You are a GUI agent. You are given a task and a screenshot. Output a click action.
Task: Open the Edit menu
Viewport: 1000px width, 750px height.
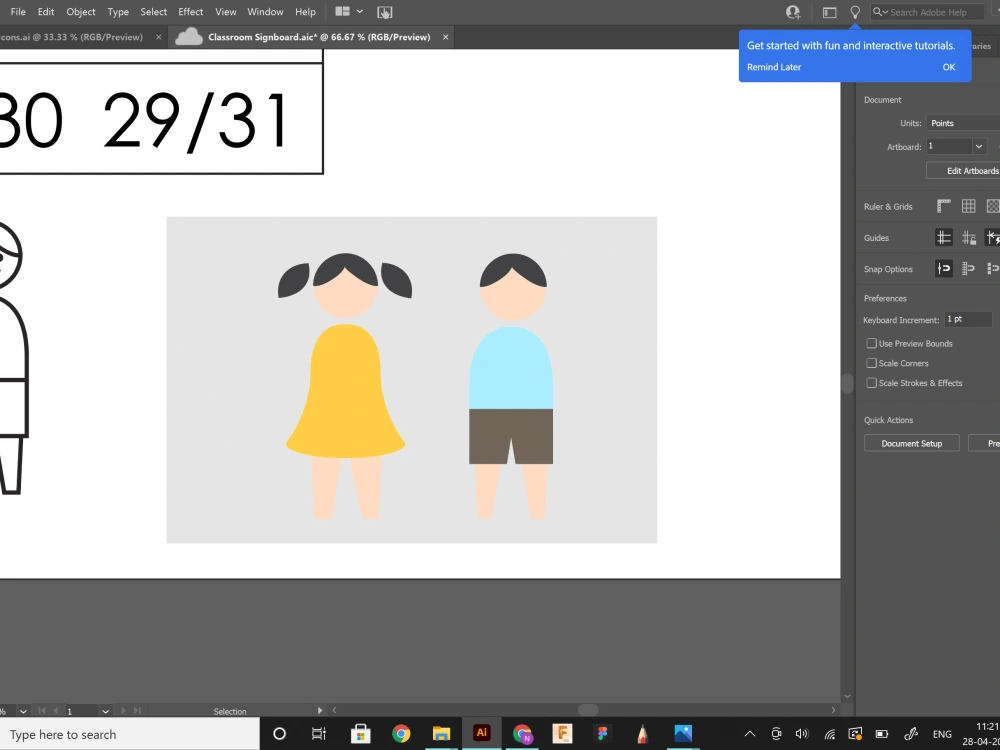tap(45, 11)
